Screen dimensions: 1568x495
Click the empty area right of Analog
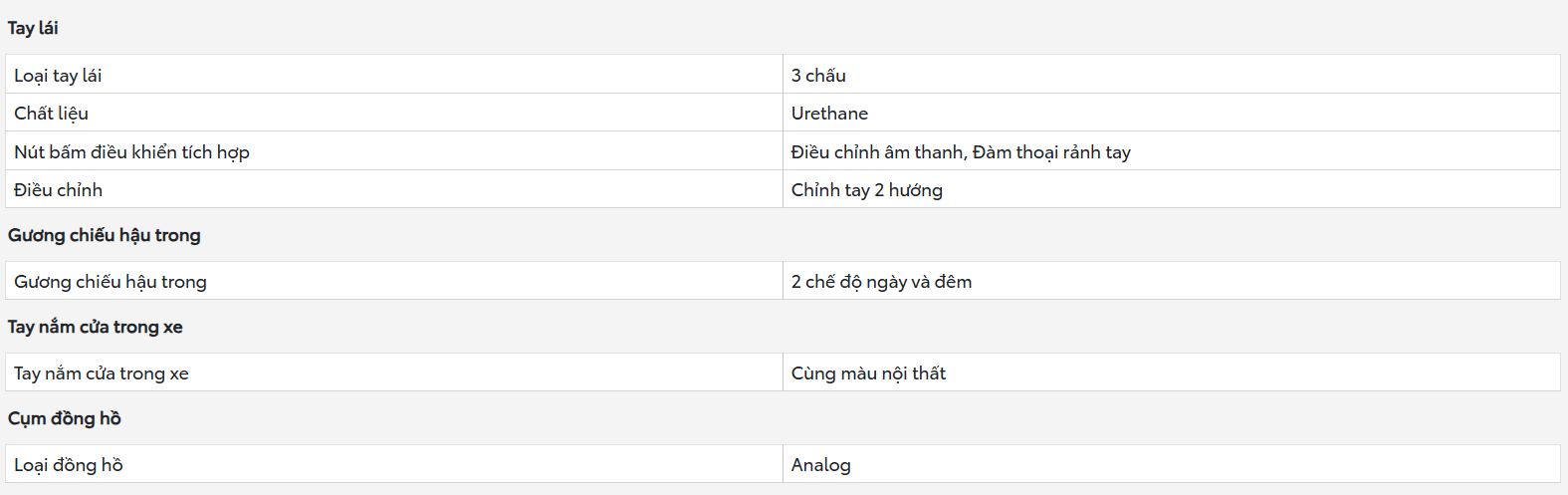(1205, 464)
